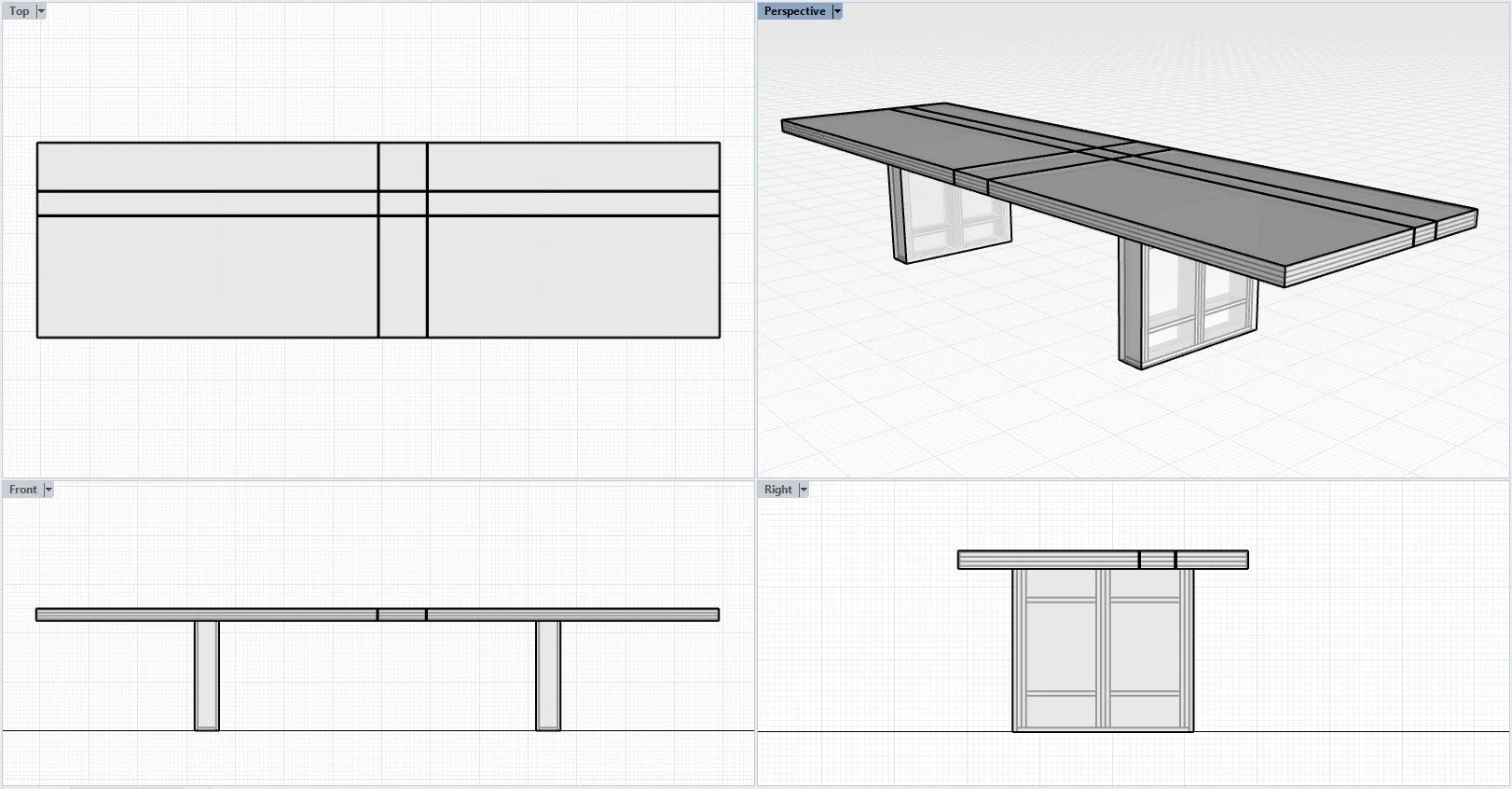Open the Top viewport dropdown arrow
The image size is (1512, 789).
tap(41, 11)
